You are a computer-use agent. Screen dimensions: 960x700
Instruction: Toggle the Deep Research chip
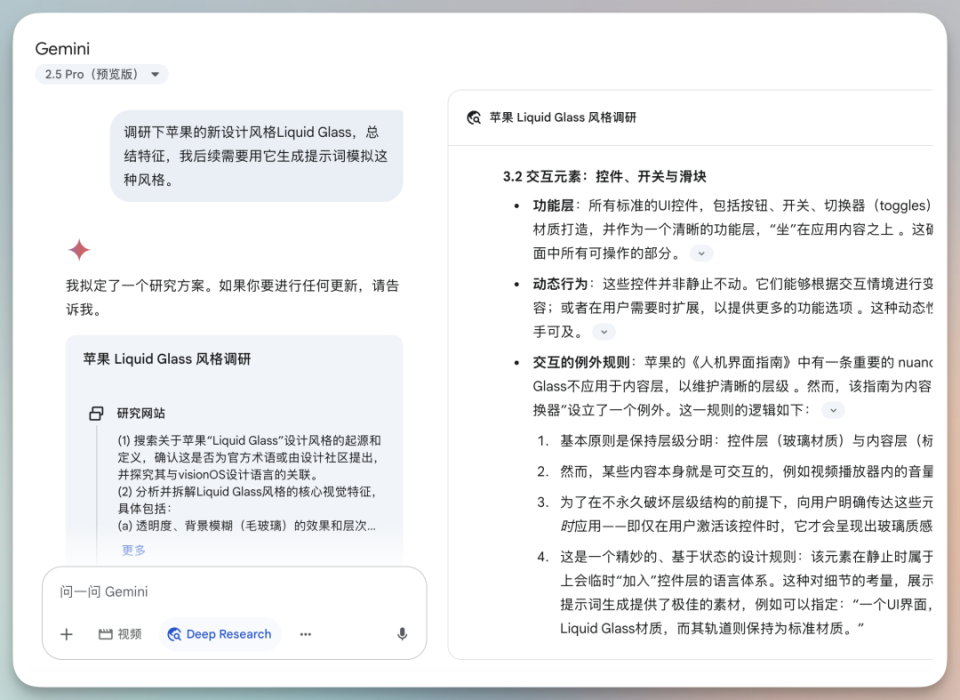[x=220, y=634]
